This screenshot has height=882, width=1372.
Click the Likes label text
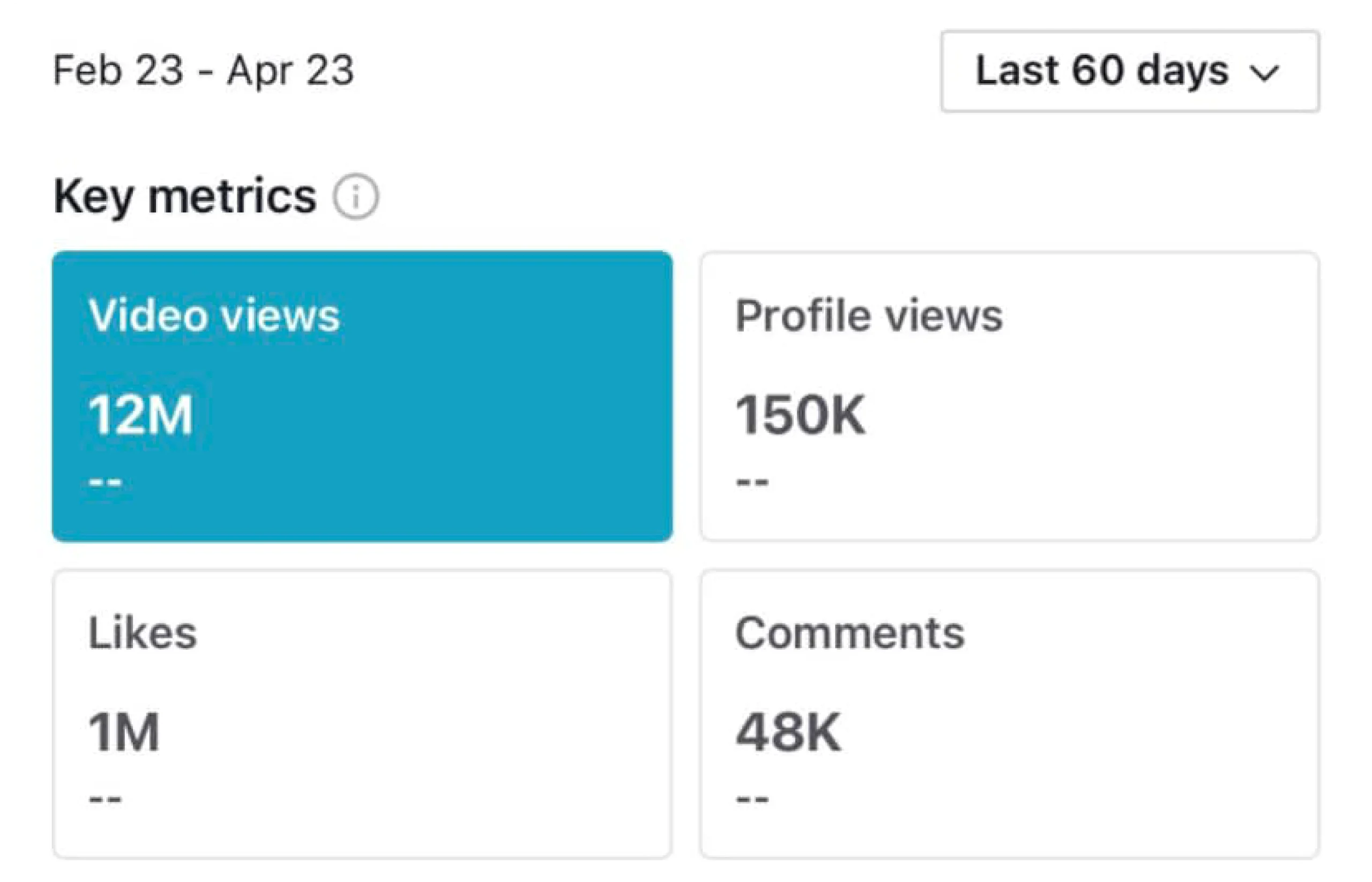[143, 633]
